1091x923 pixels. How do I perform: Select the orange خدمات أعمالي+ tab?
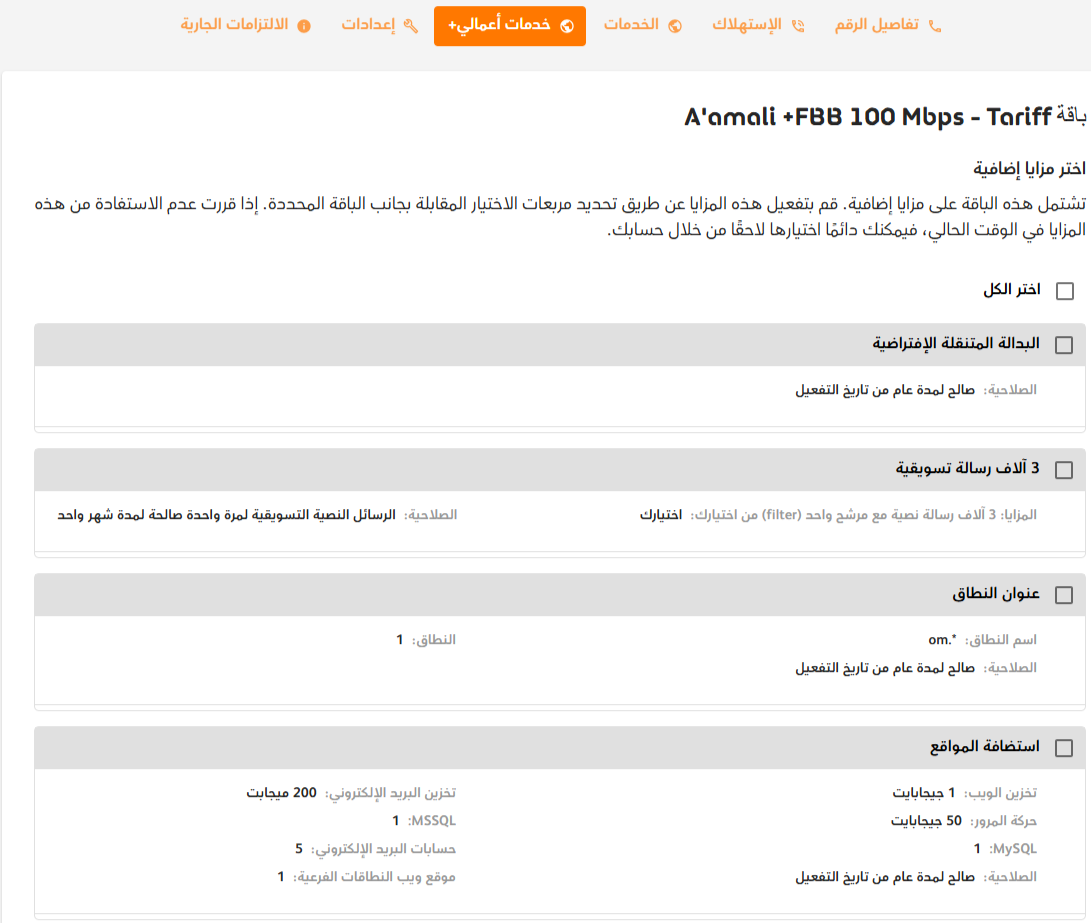(510, 26)
